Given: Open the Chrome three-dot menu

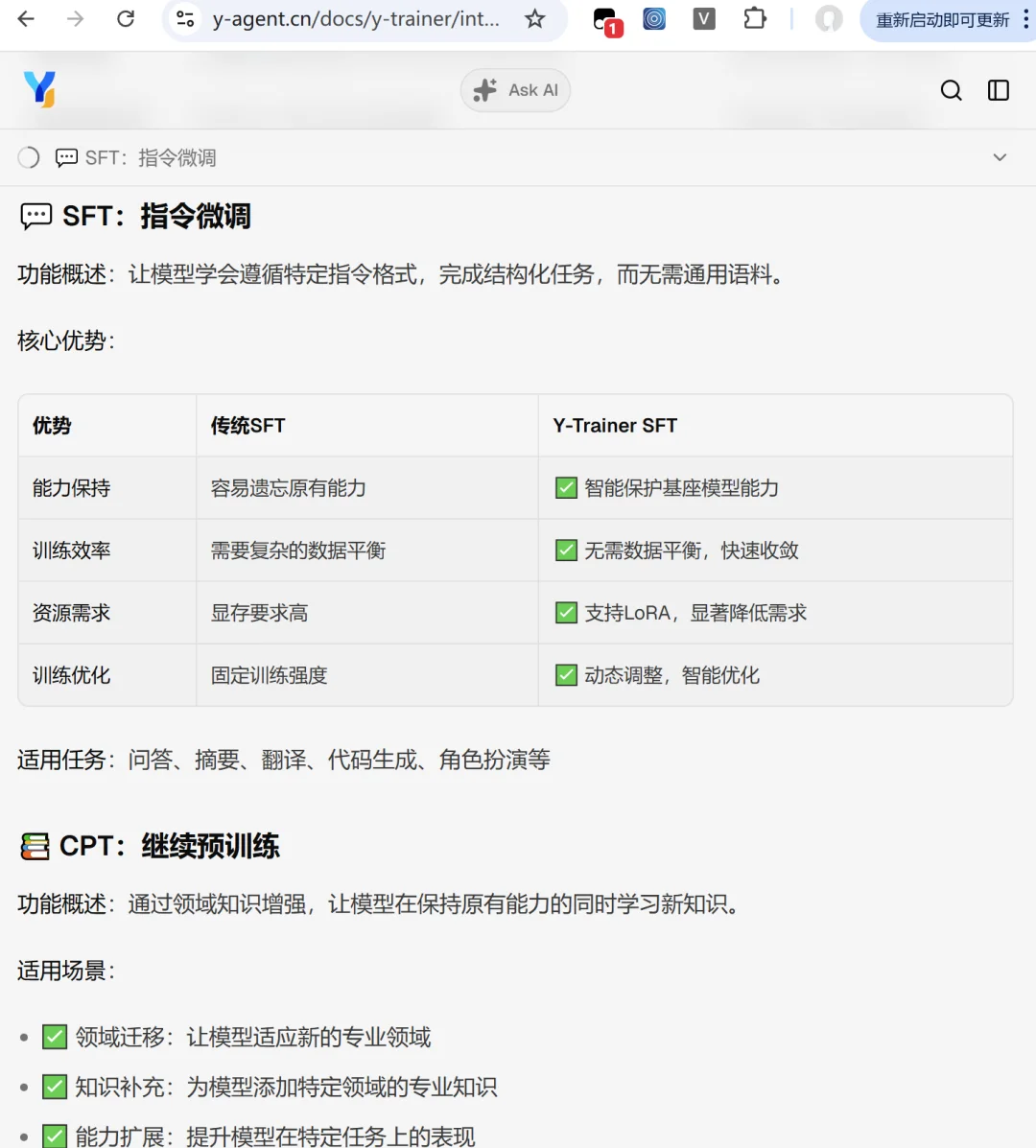Looking at the screenshot, I should [x=1025, y=19].
